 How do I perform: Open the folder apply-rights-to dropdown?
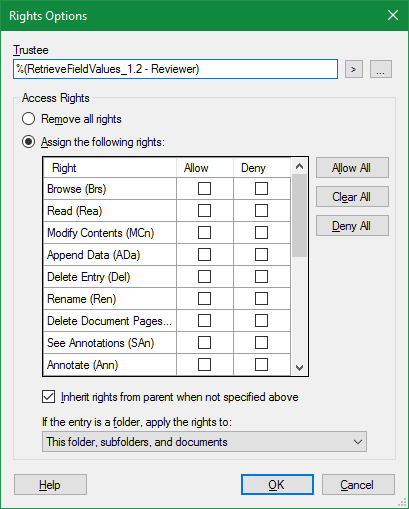(204, 442)
